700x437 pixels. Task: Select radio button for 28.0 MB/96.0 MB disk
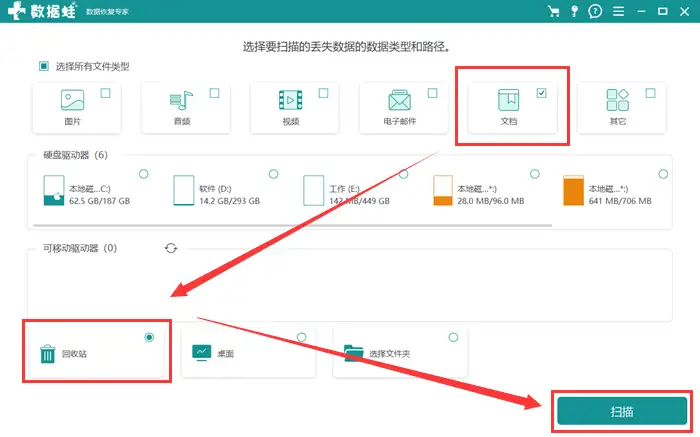(x=535, y=174)
